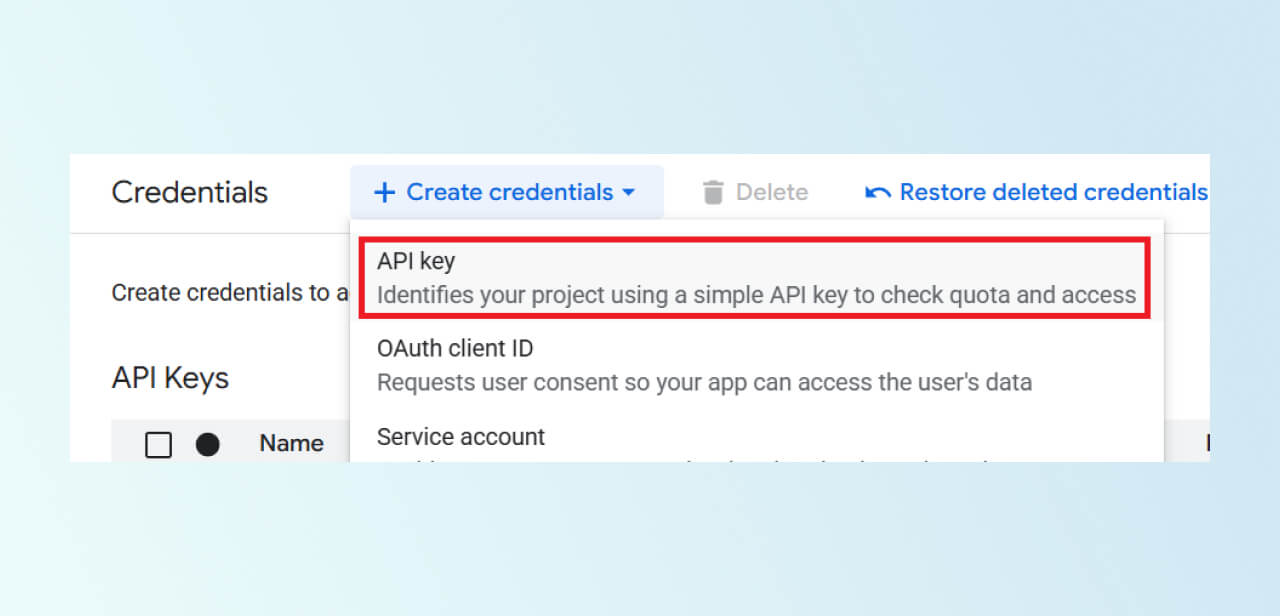Click the plus icon beside Create credentials
1280x616 pixels.
pyautogui.click(x=384, y=192)
